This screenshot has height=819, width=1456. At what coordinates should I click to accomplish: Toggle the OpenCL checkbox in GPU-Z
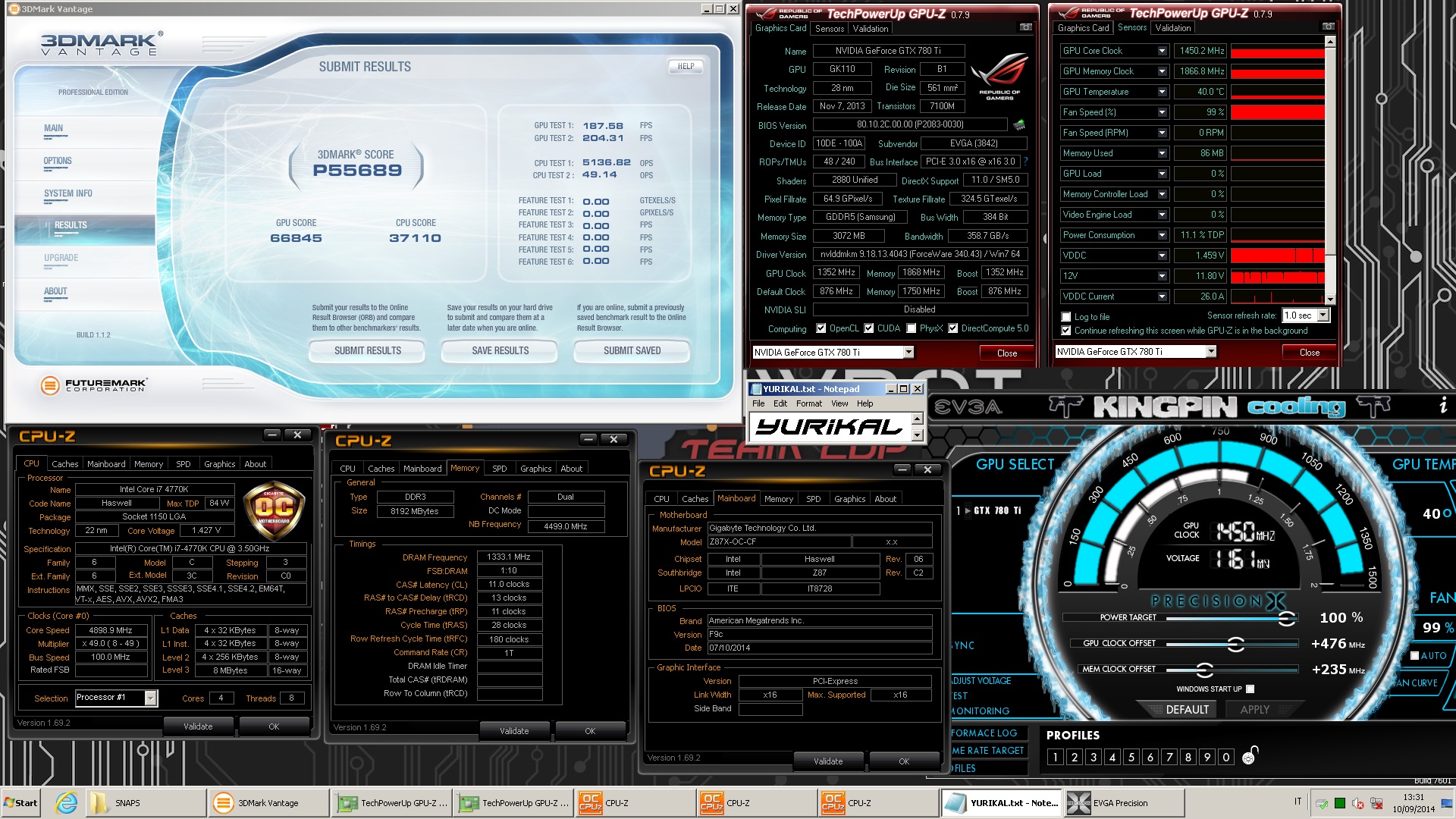click(821, 328)
